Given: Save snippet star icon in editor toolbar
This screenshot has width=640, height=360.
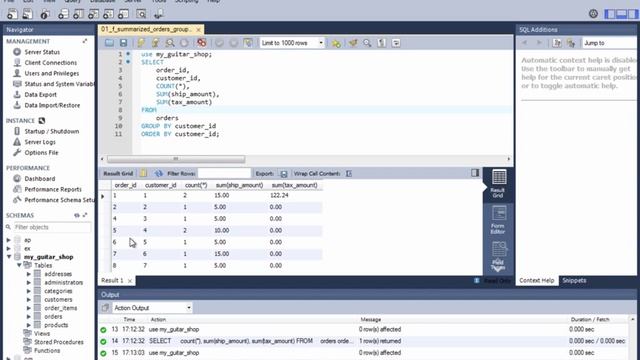Looking at the screenshot, I should [x=336, y=43].
